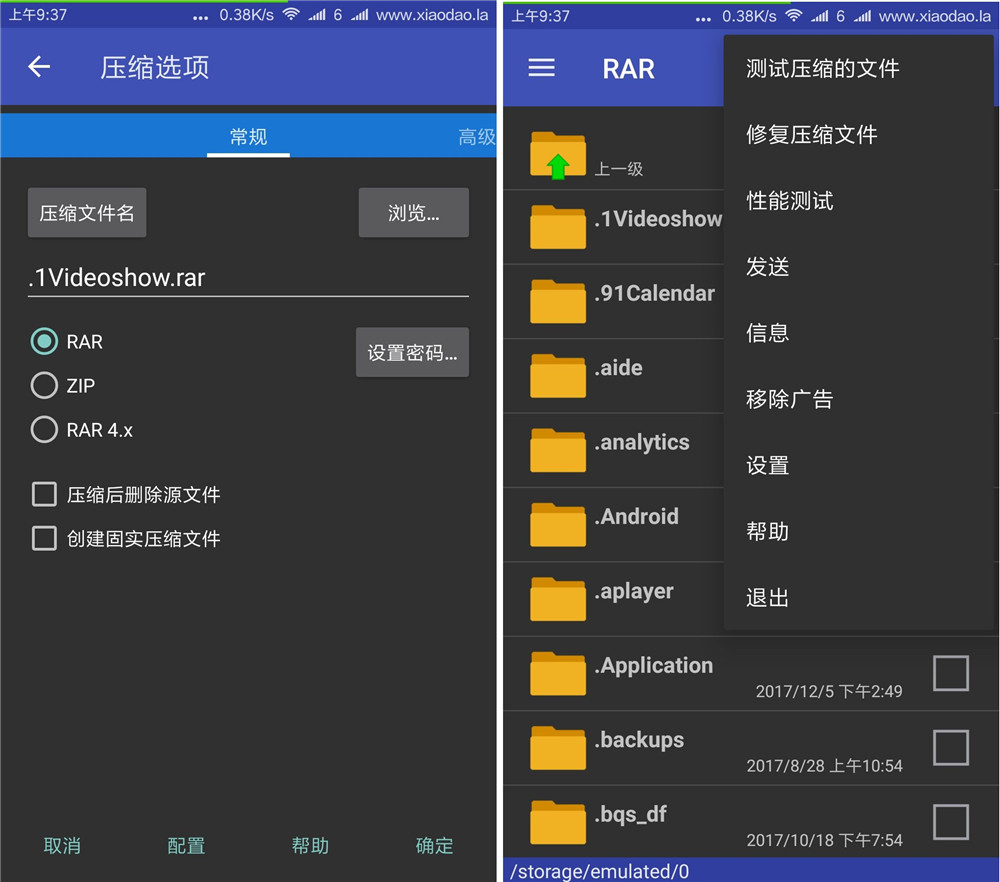Select the RAR 4.x format option

click(44, 429)
